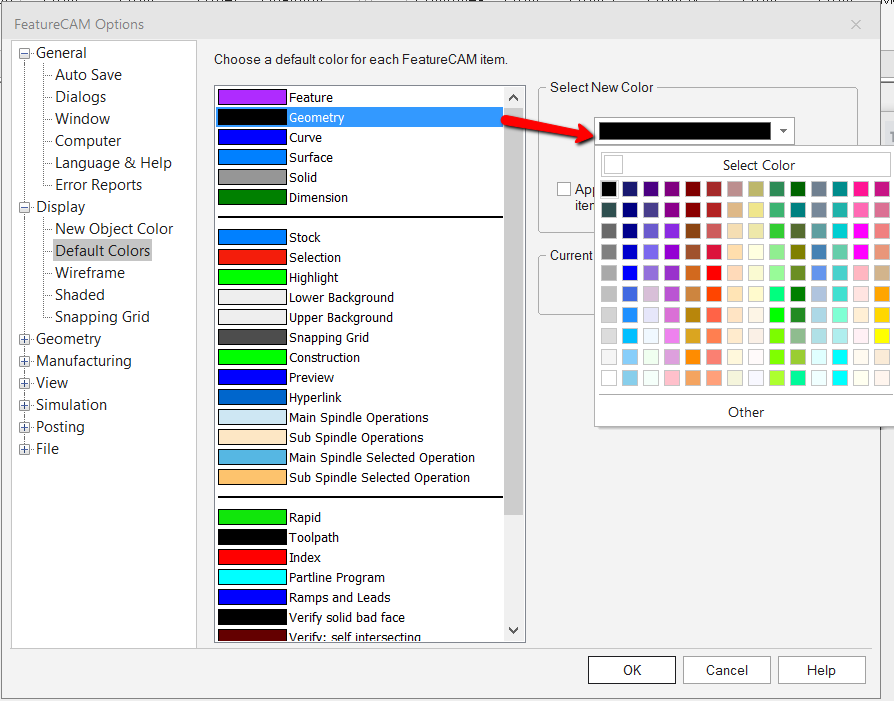Viewport: 894px width, 701px height.
Task: Toggle the Apply checkbox under the color dropdown
Action: (x=564, y=189)
